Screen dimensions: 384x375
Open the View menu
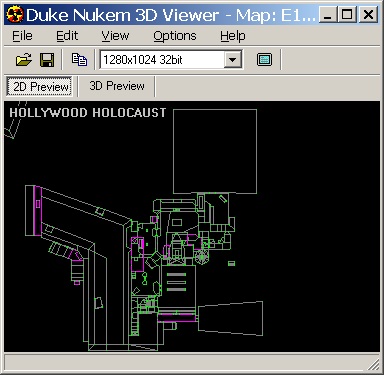pos(115,36)
